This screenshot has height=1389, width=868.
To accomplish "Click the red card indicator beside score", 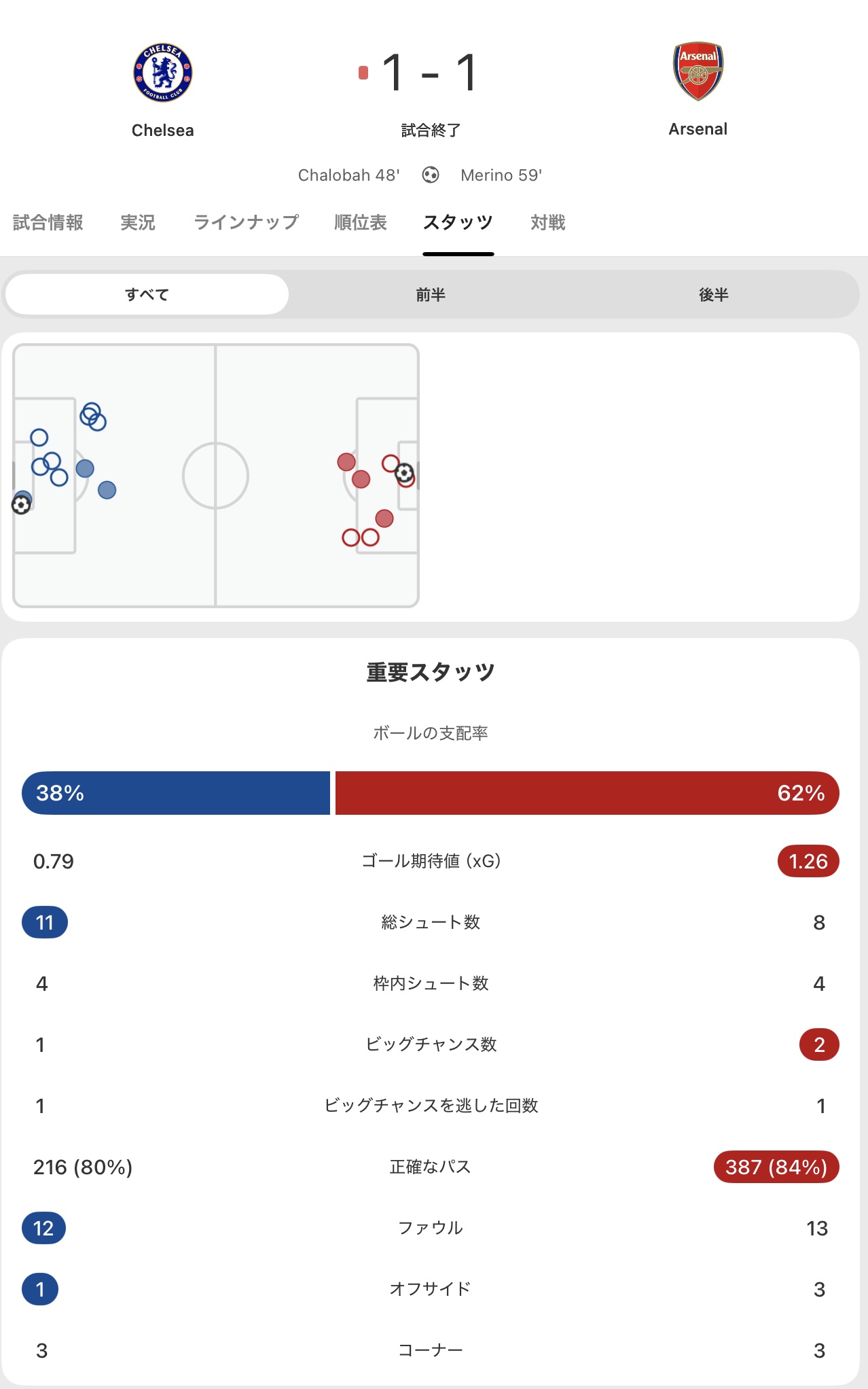I will tap(363, 73).
